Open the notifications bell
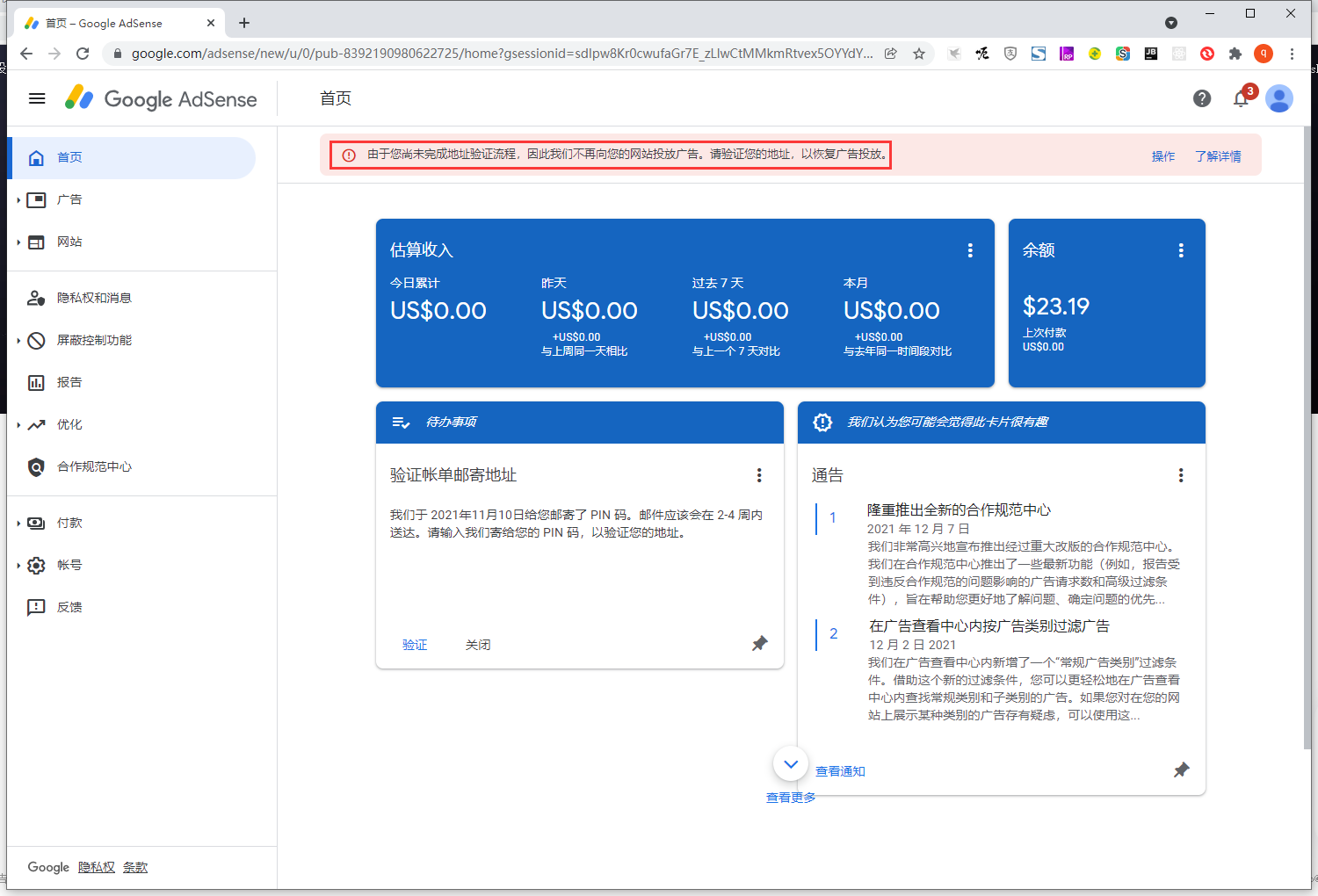Screen dimensions: 1318x896 [1241, 98]
